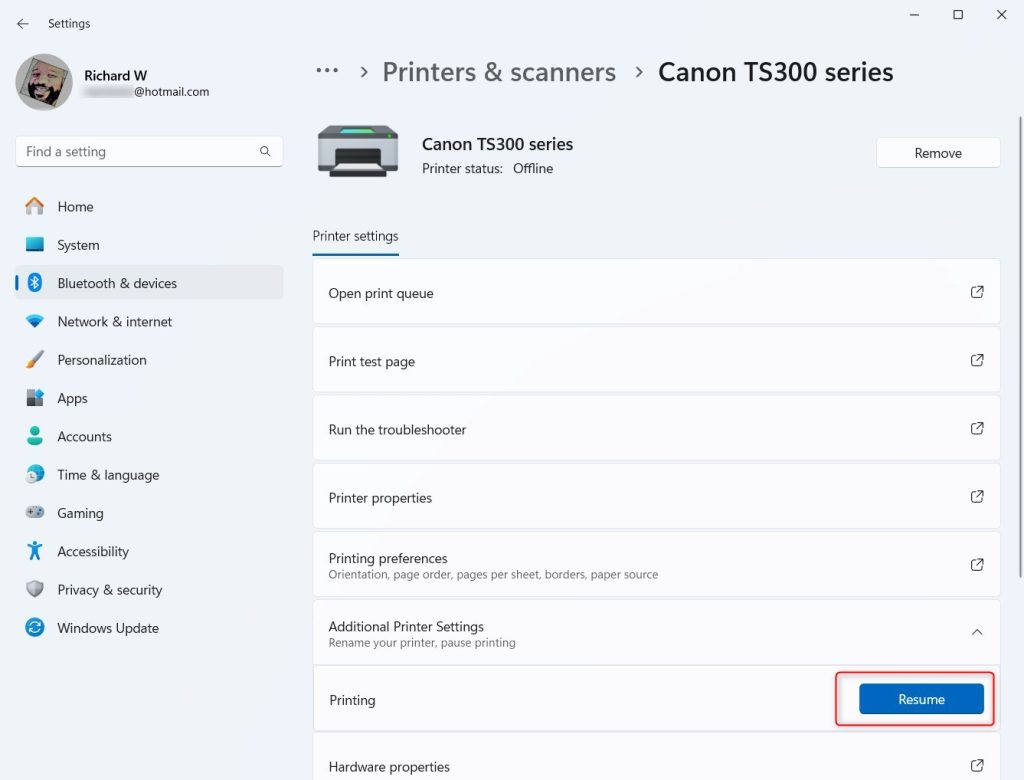
Task: Expand the breadcrumb ellipsis menu
Action: coord(327,71)
